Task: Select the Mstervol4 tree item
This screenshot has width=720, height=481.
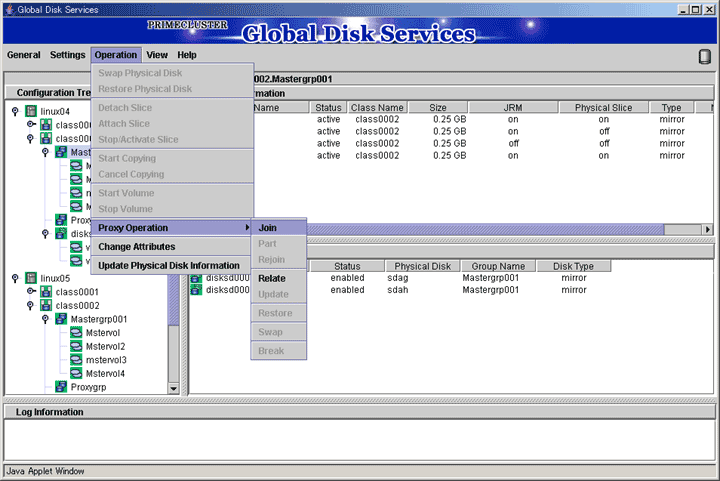Action: (x=105, y=373)
